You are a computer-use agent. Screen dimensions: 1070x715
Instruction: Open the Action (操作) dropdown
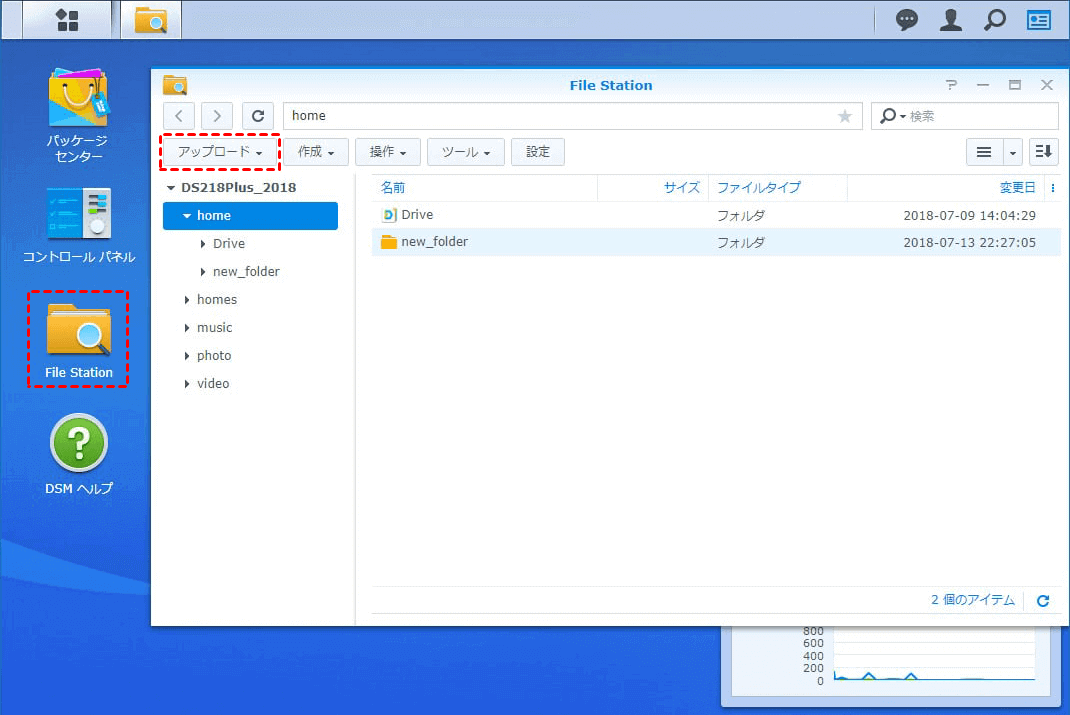coord(388,152)
